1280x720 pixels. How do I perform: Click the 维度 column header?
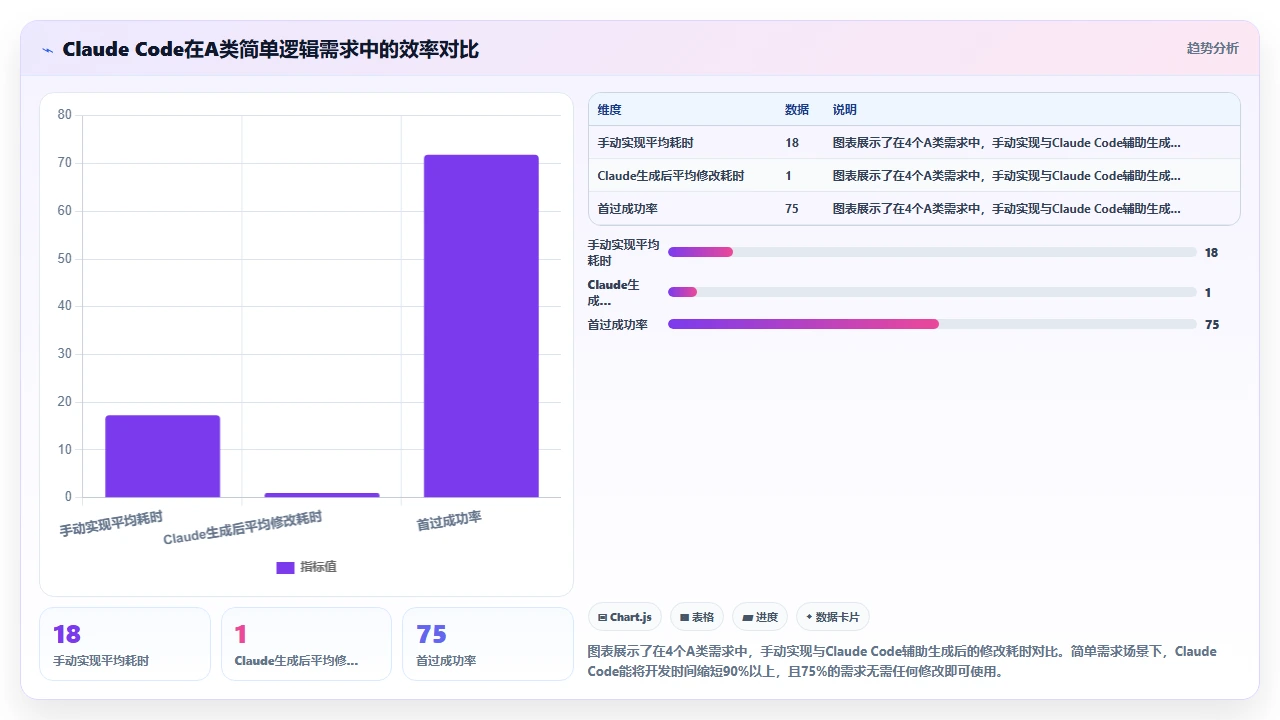pos(609,110)
